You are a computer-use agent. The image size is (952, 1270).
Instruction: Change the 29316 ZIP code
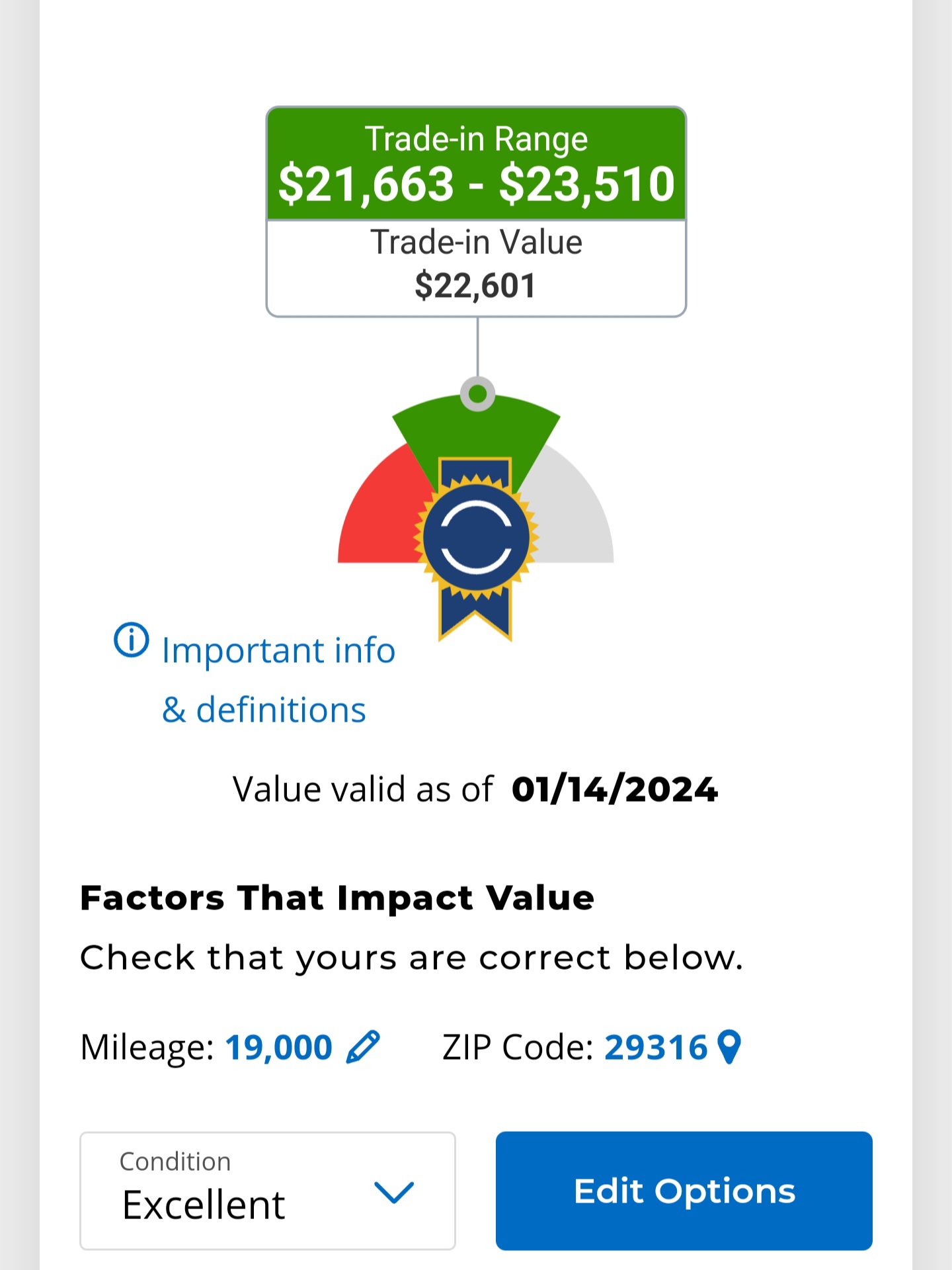pyautogui.click(x=656, y=1047)
